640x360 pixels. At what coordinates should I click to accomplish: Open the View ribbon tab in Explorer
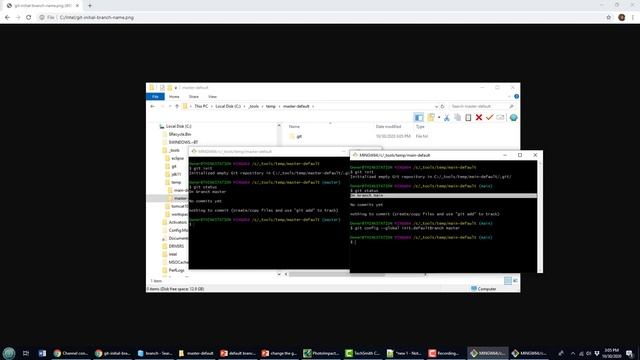pyautogui.click(x=212, y=97)
